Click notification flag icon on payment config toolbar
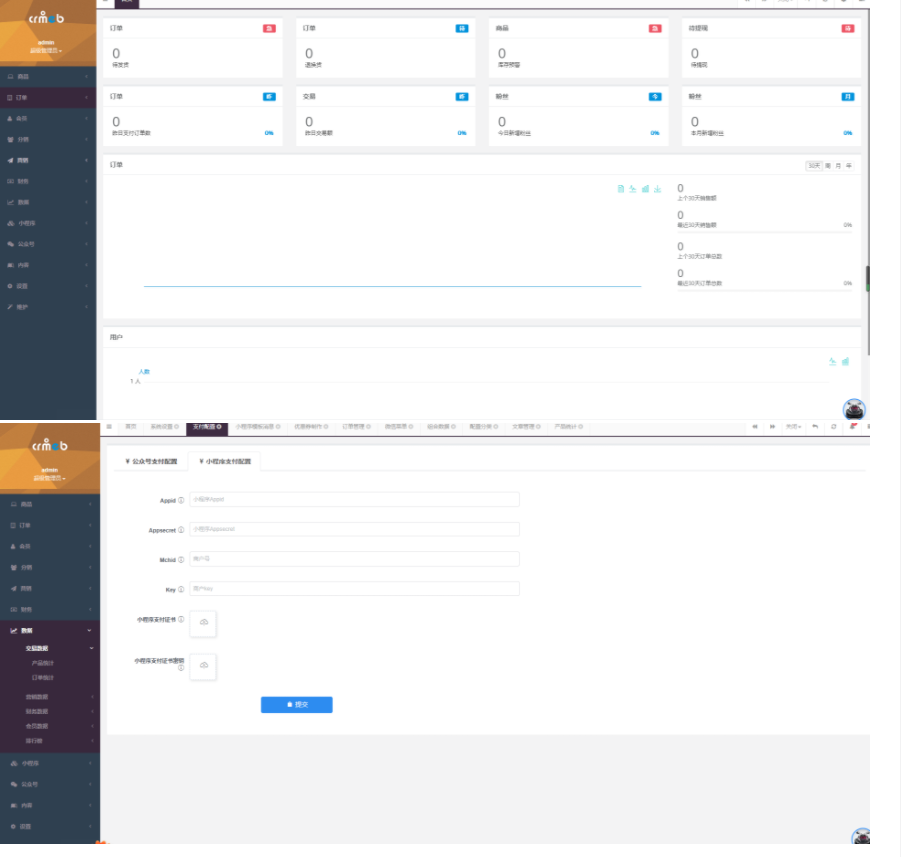901x857 pixels. pos(853,426)
